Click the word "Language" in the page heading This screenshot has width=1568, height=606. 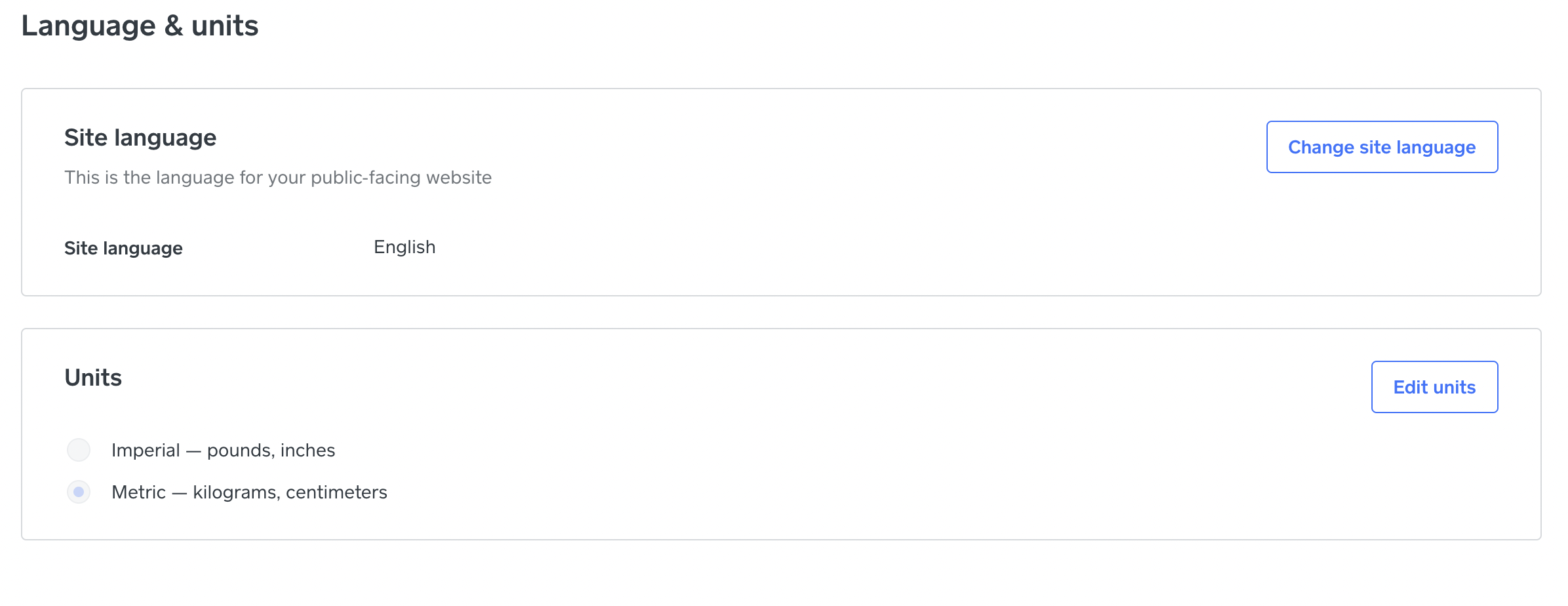(88, 26)
